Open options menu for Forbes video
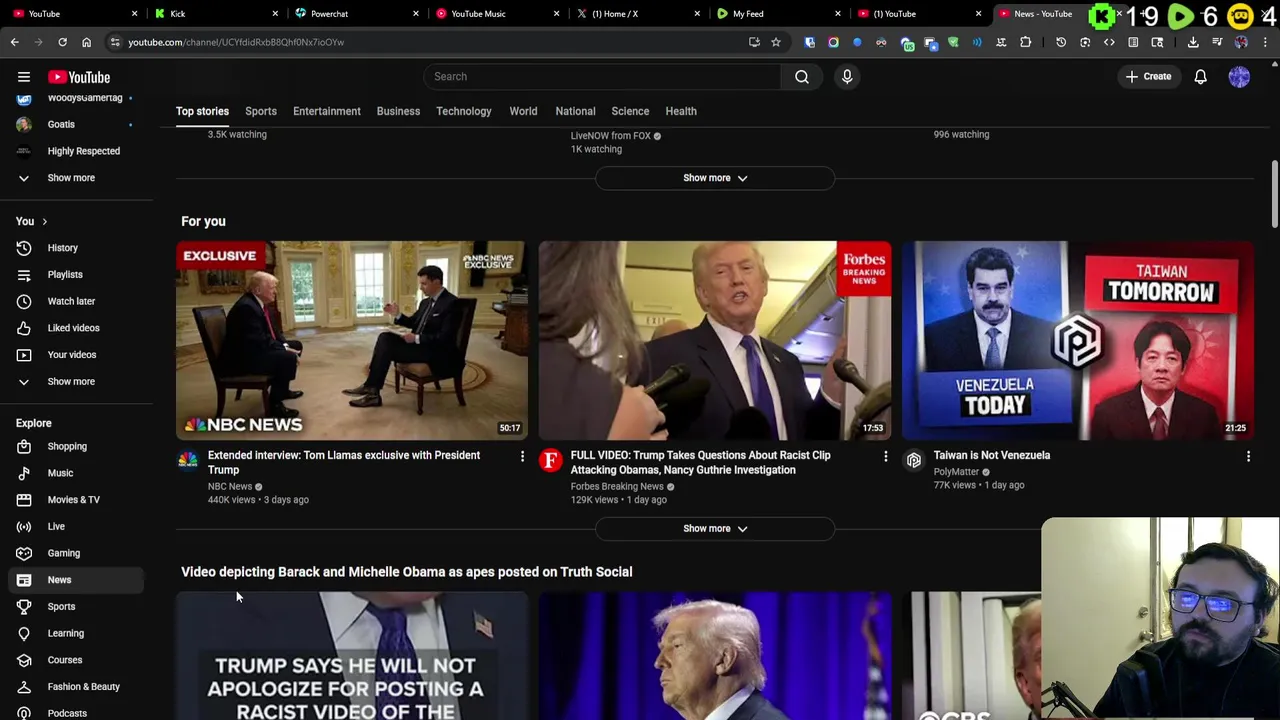The width and height of the screenshot is (1280, 720). click(885, 457)
